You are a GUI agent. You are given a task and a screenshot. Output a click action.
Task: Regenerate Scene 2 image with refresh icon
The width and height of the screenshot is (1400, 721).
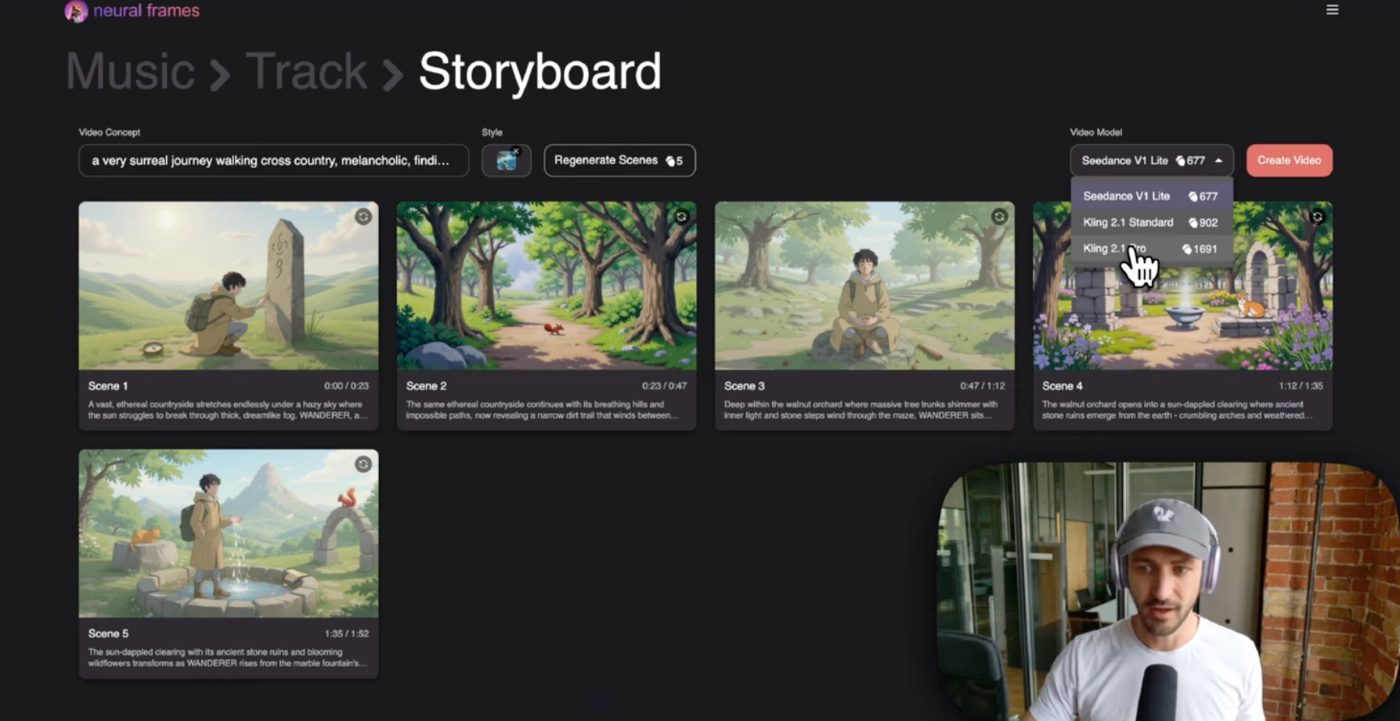coord(681,217)
